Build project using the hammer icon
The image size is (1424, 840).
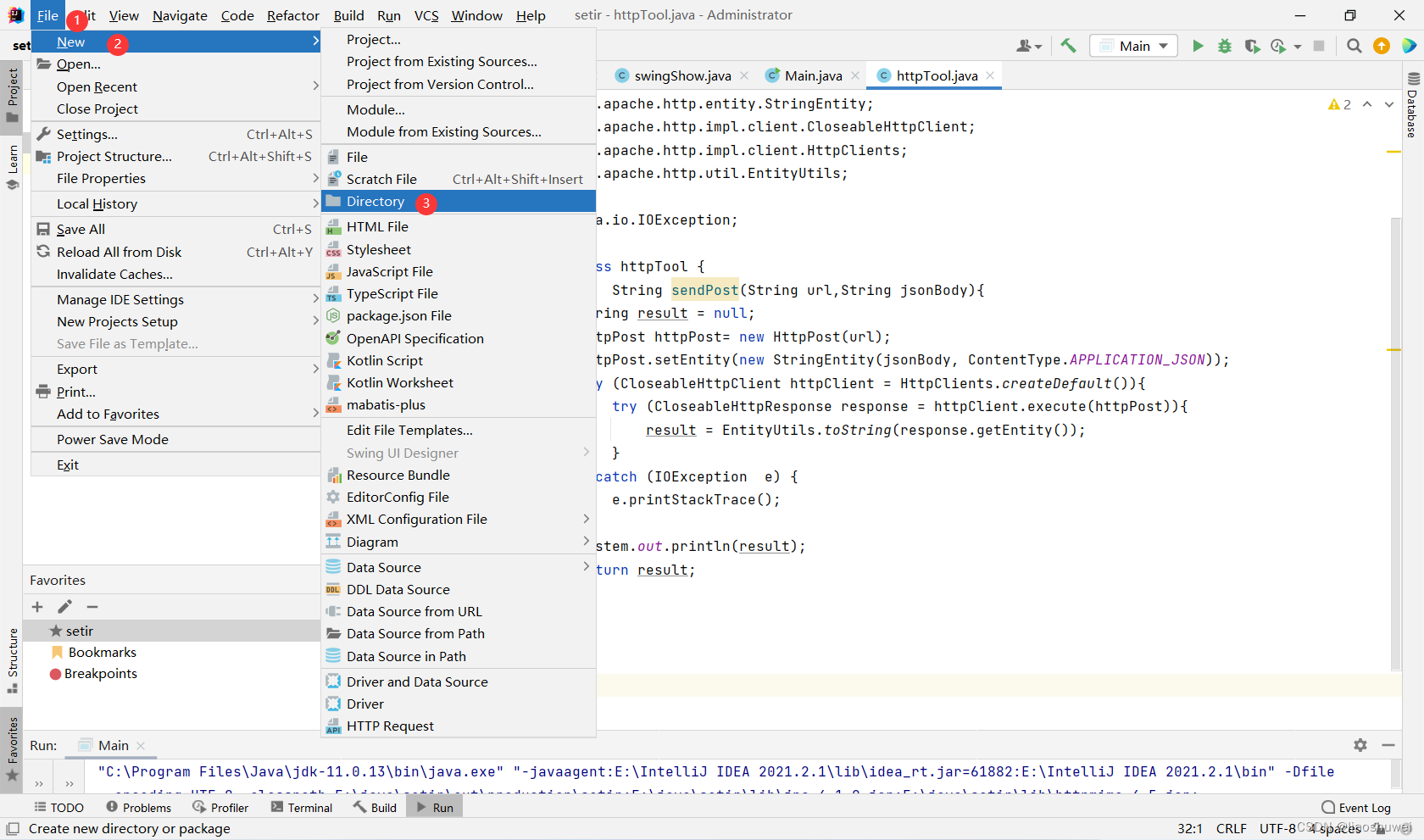tap(1068, 46)
